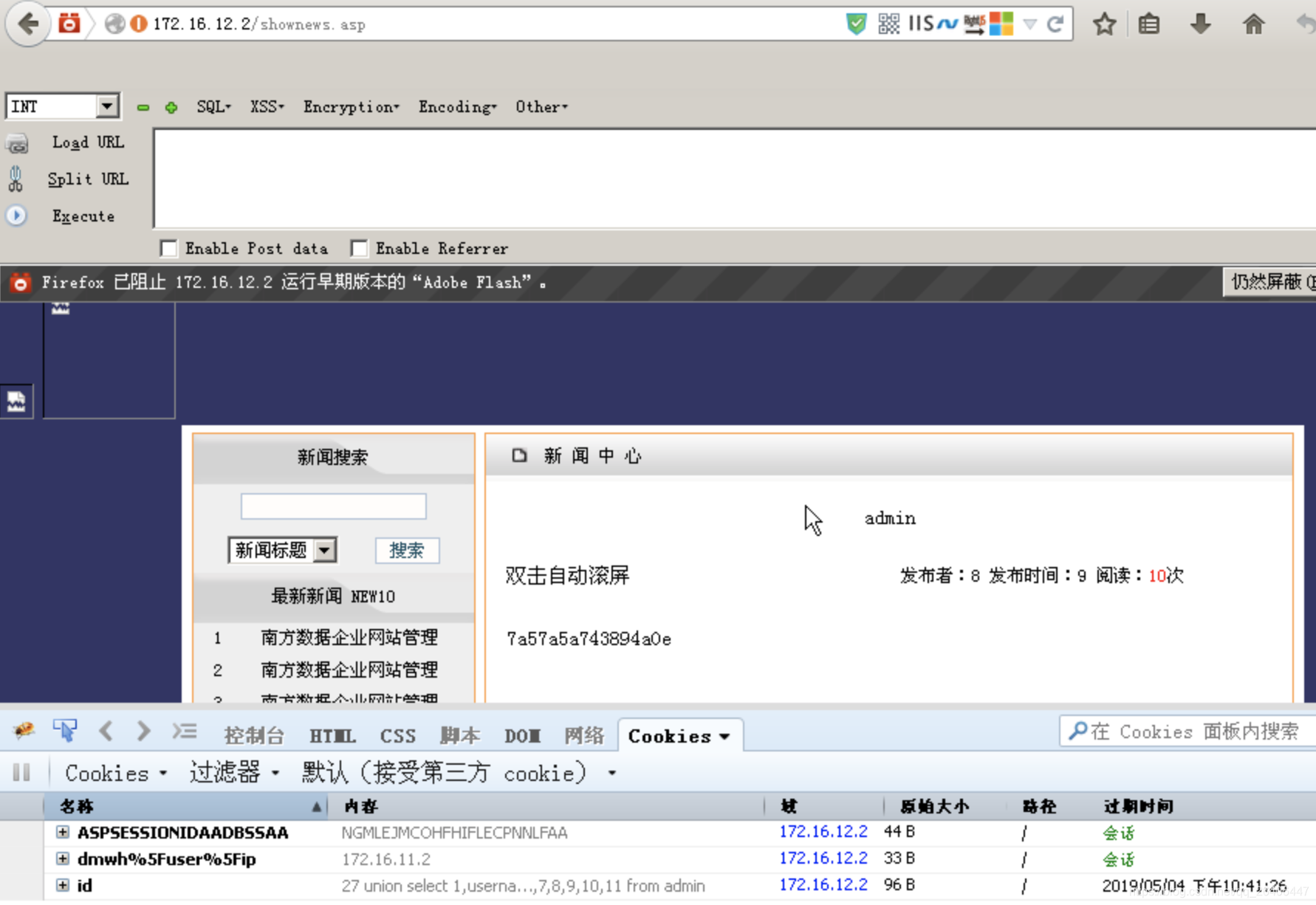1316x905 pixels.
Task: Open the bookmarks list icon
Action: pos(1149,24)
